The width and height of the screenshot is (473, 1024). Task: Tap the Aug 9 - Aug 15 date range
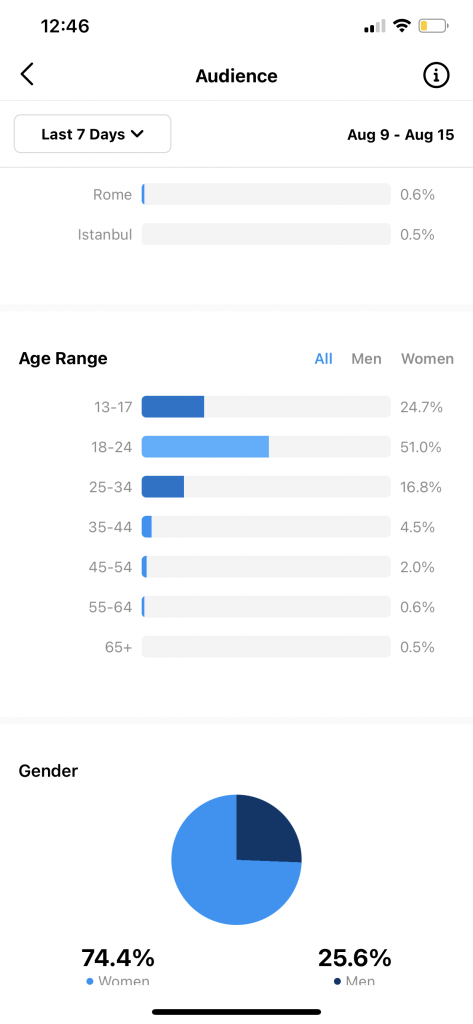400,135
